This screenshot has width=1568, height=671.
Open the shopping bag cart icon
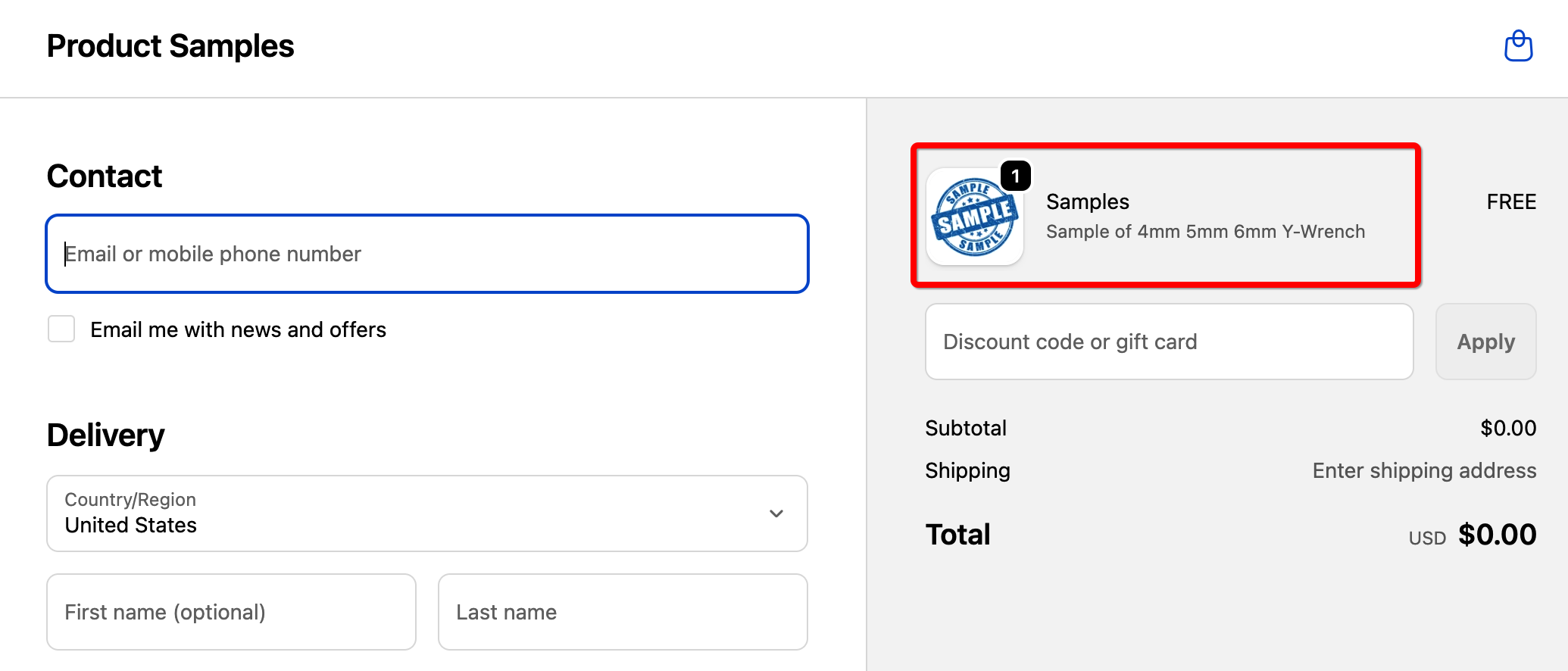(x=1518, y=46)
